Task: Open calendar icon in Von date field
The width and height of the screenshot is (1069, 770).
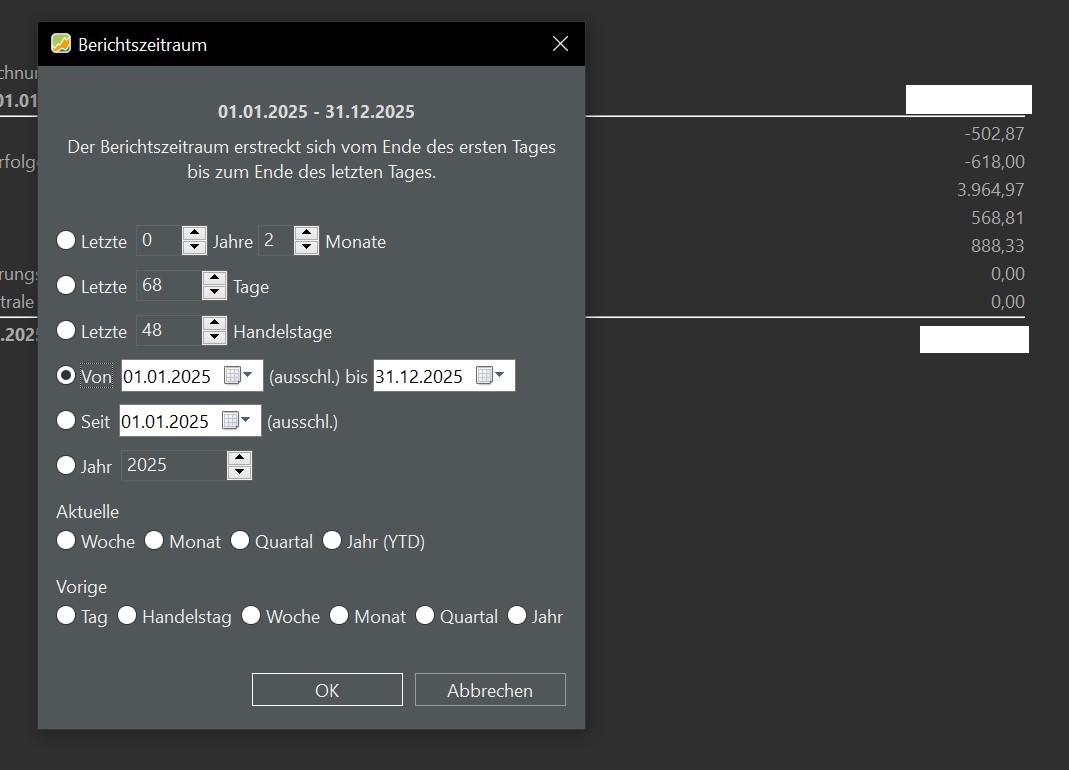Action: [x=238, y=375]
